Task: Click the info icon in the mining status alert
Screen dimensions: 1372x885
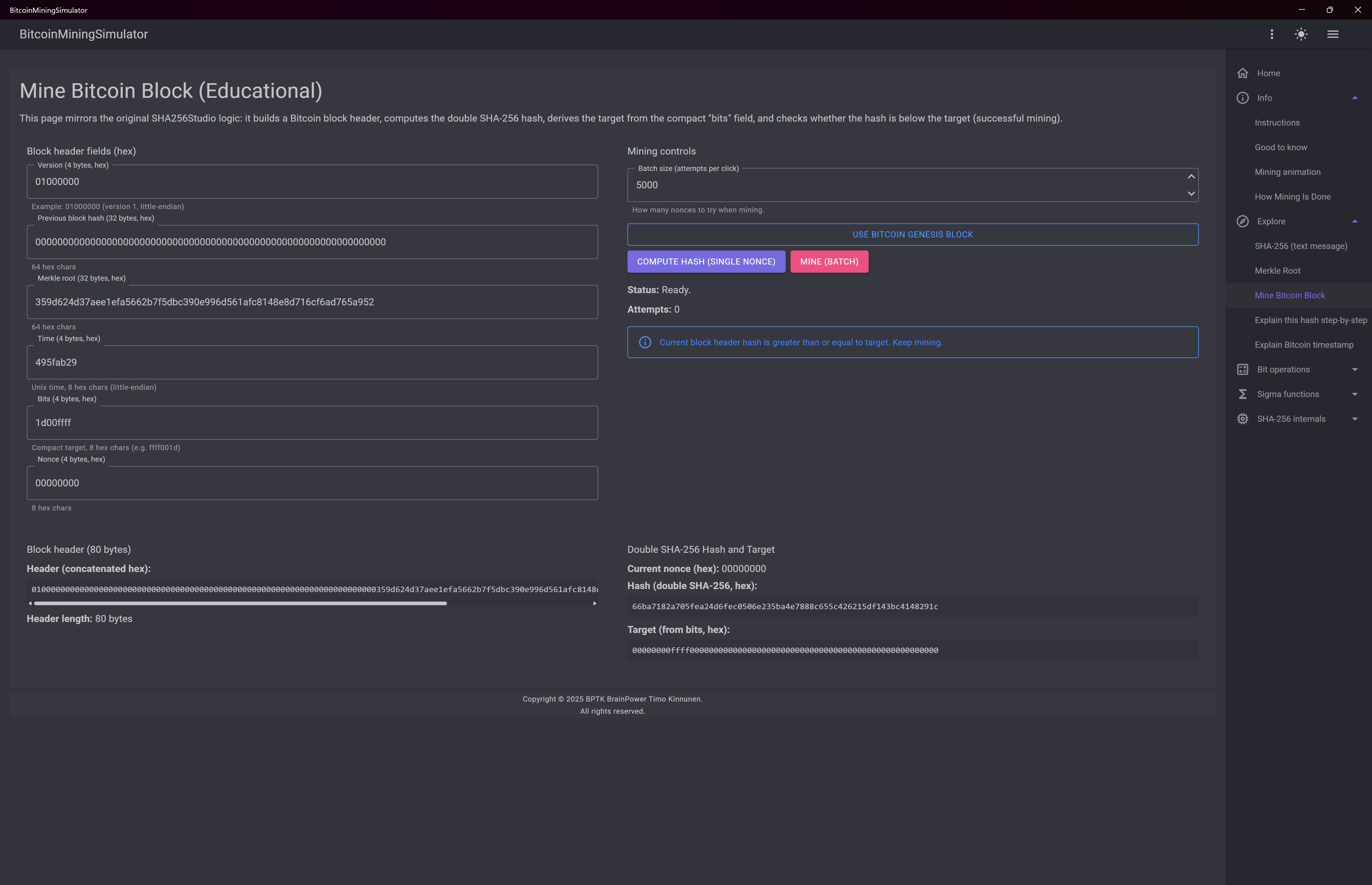Action: click(645, 342)
